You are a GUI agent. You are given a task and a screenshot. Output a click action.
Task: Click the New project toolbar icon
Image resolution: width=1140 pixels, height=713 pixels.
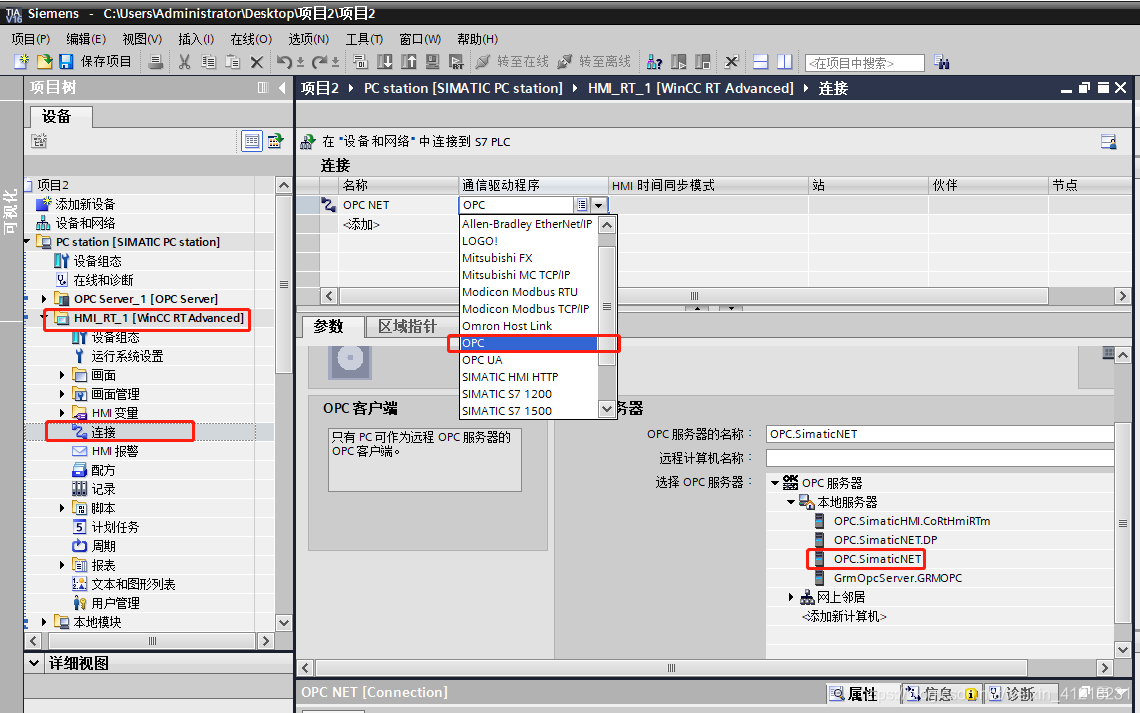point(22,62)
